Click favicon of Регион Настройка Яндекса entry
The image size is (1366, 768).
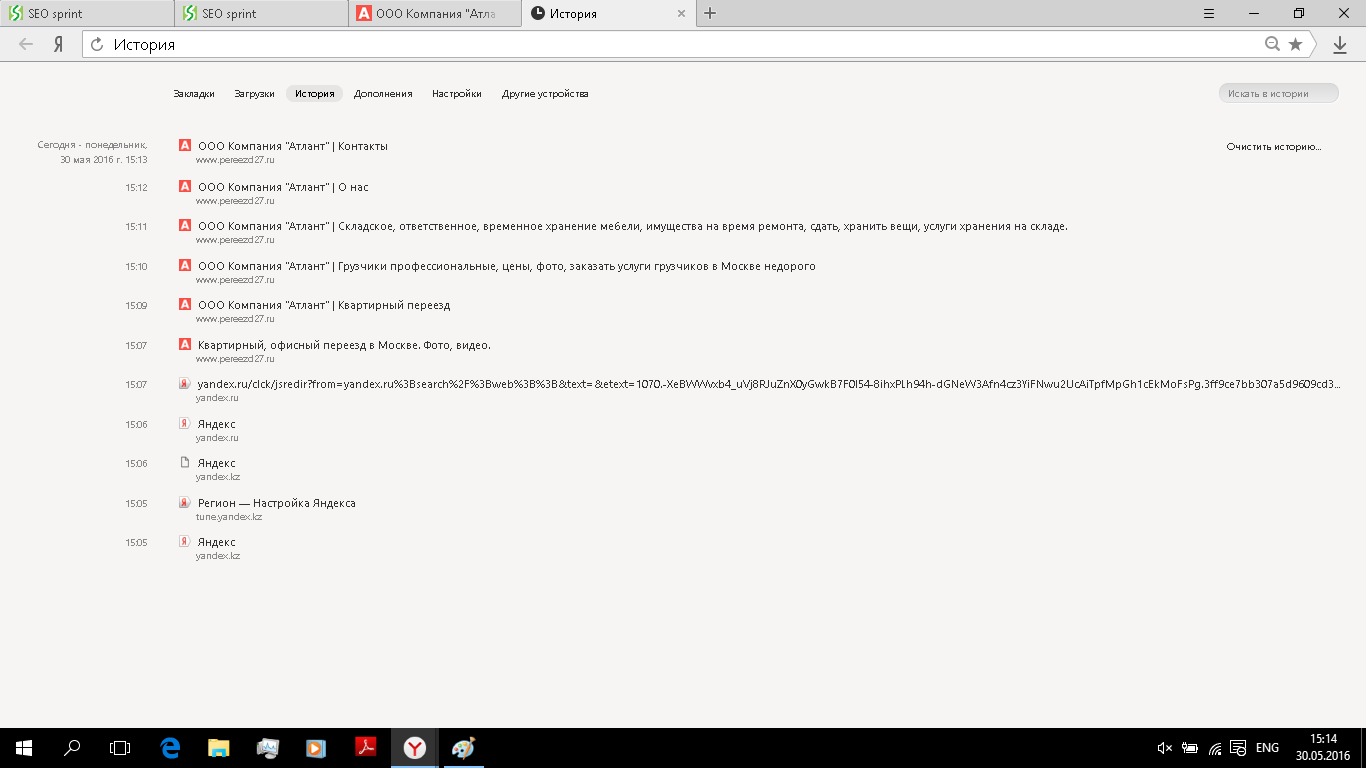click(184, 502)
